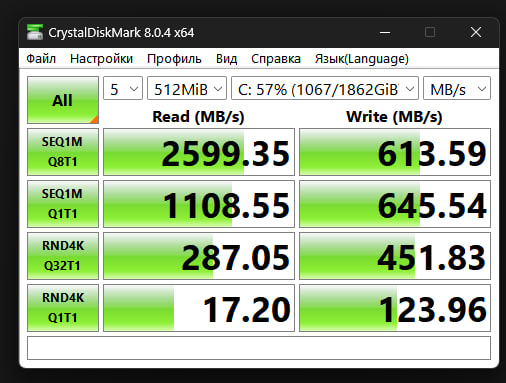Open the Вид menu
Viewport: 506px width, 383px height.
pyautogui.click(x=226, y=59)
